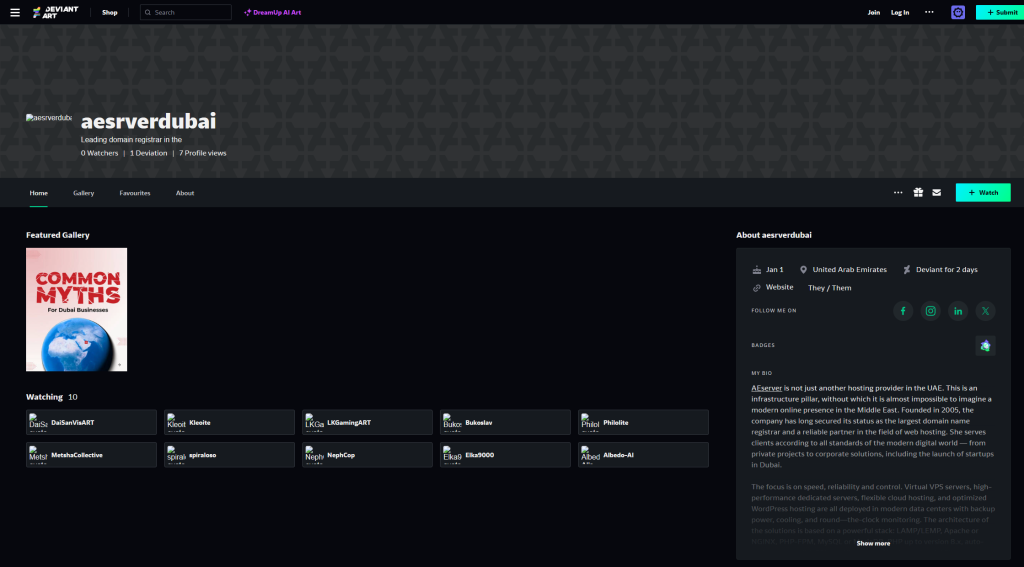Click spiraloso avatar icon
Image resolution: width=1024 pixels, height=567 pixels.
176,455
